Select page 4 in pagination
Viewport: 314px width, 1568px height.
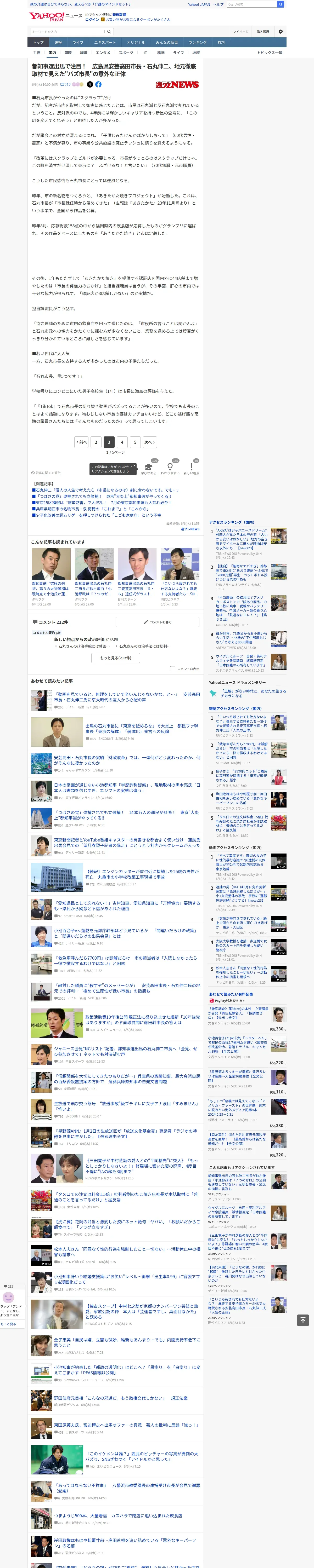(122, 442)
